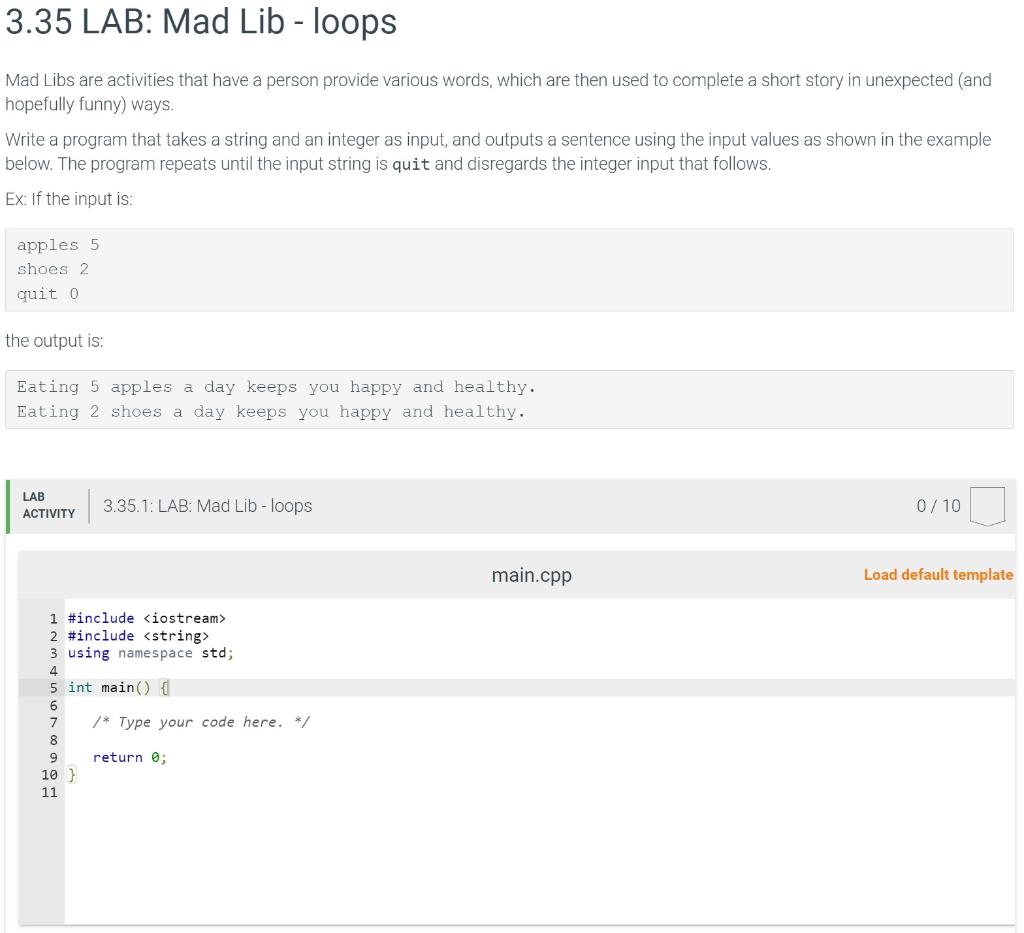Click the closing brace on line 10
The image size is (1024, 933).
click(x=70, y=774)
